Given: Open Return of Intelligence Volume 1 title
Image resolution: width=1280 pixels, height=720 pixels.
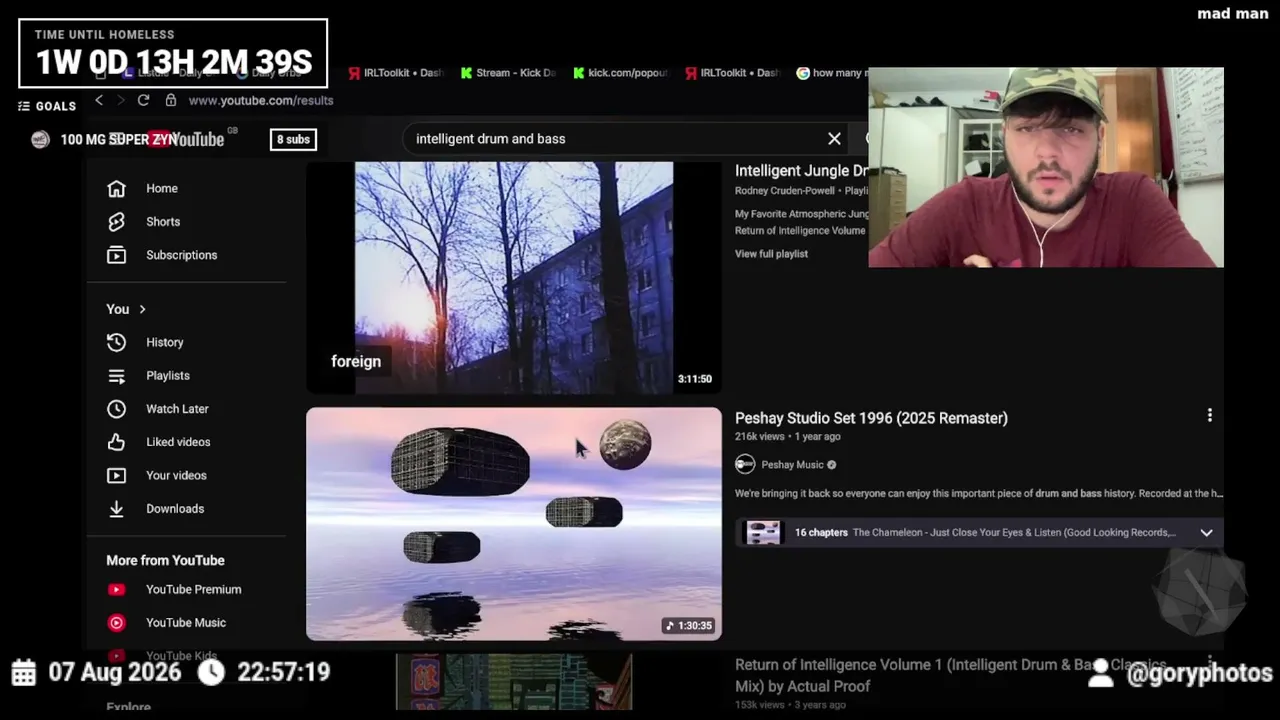Looking at the screenshot, I should click(x=950, y=676).
